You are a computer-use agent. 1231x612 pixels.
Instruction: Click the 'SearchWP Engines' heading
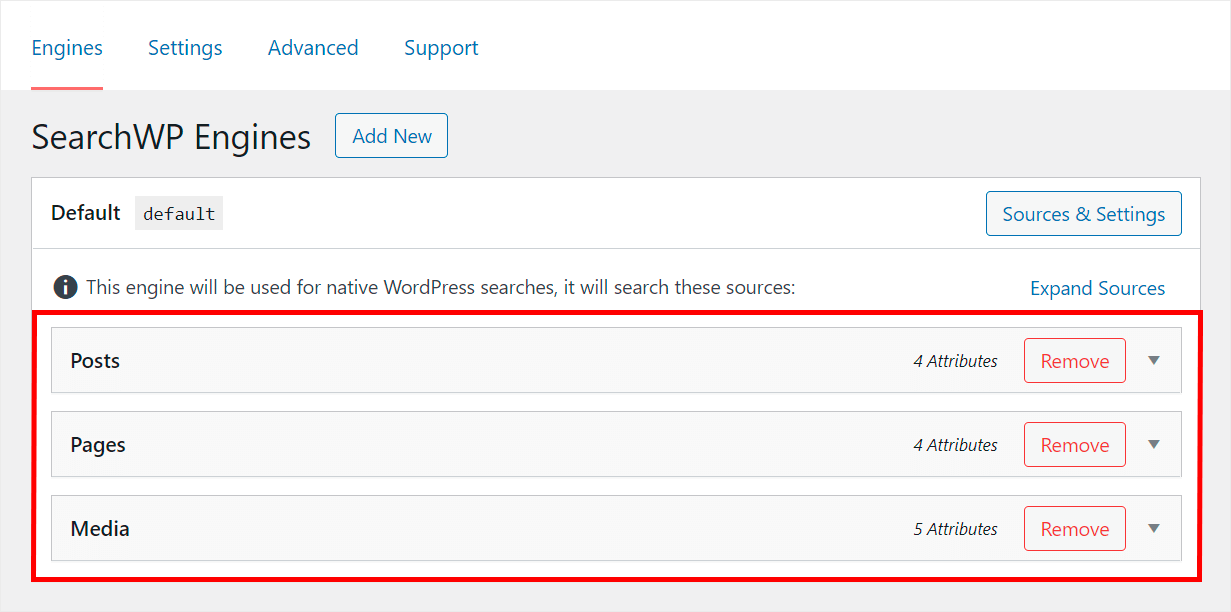171,137
